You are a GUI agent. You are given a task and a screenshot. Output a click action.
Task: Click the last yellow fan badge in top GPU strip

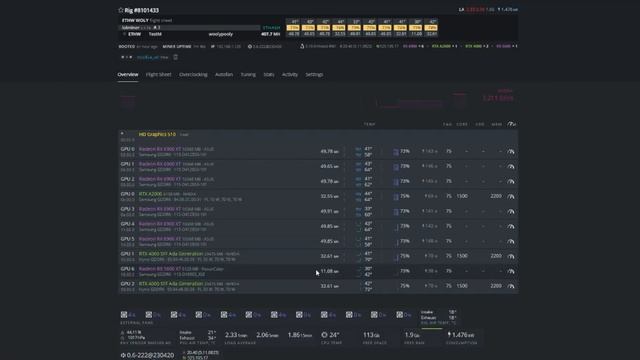coord(431,28)
